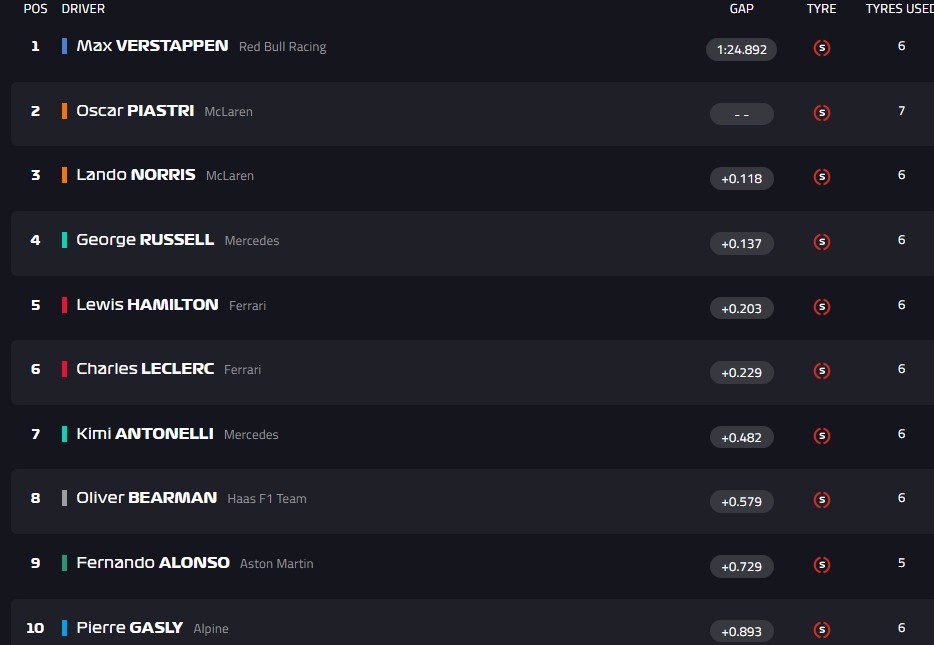This screenshot has width=934, height=645.
Task: Click the soft tyre icon in Leclerc's row
Action: pyautogui.click(x=822, y=371)
